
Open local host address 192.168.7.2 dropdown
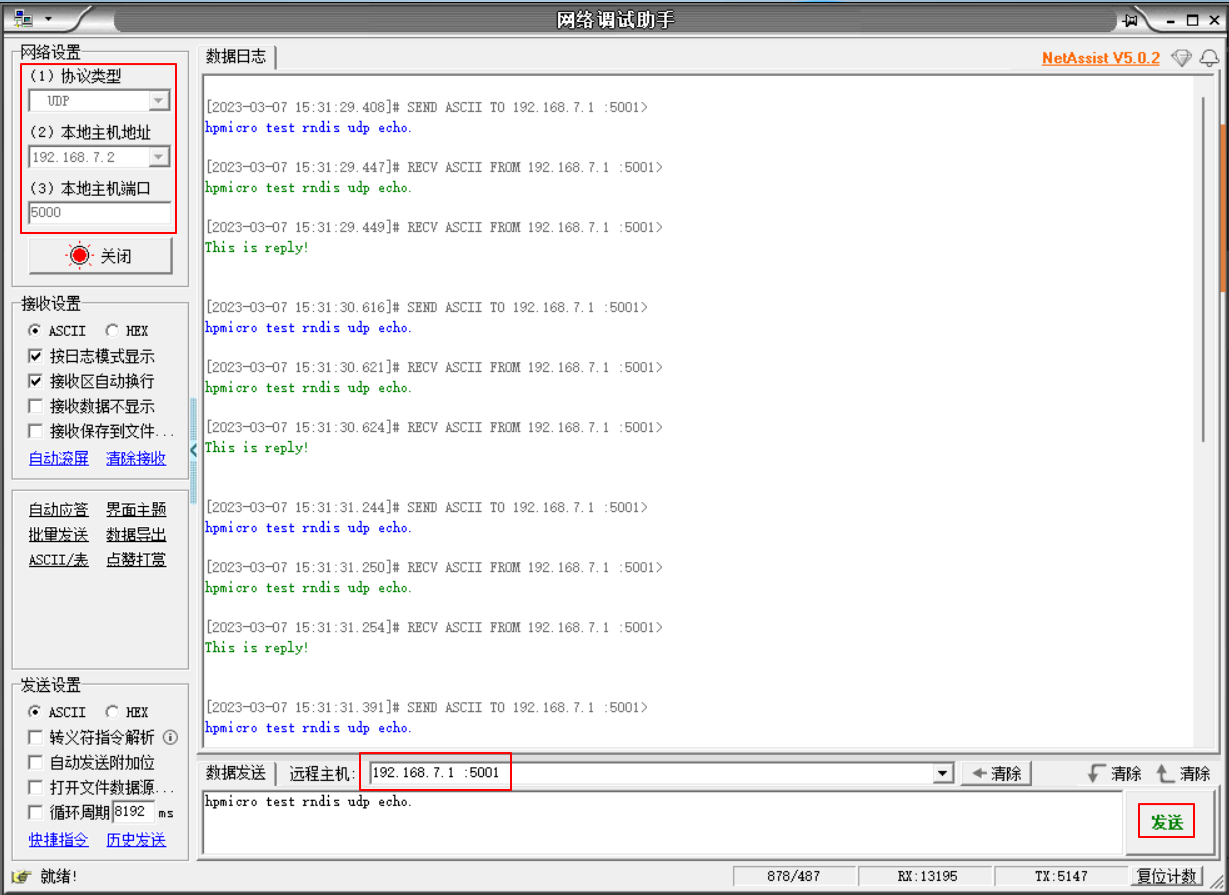159,157
